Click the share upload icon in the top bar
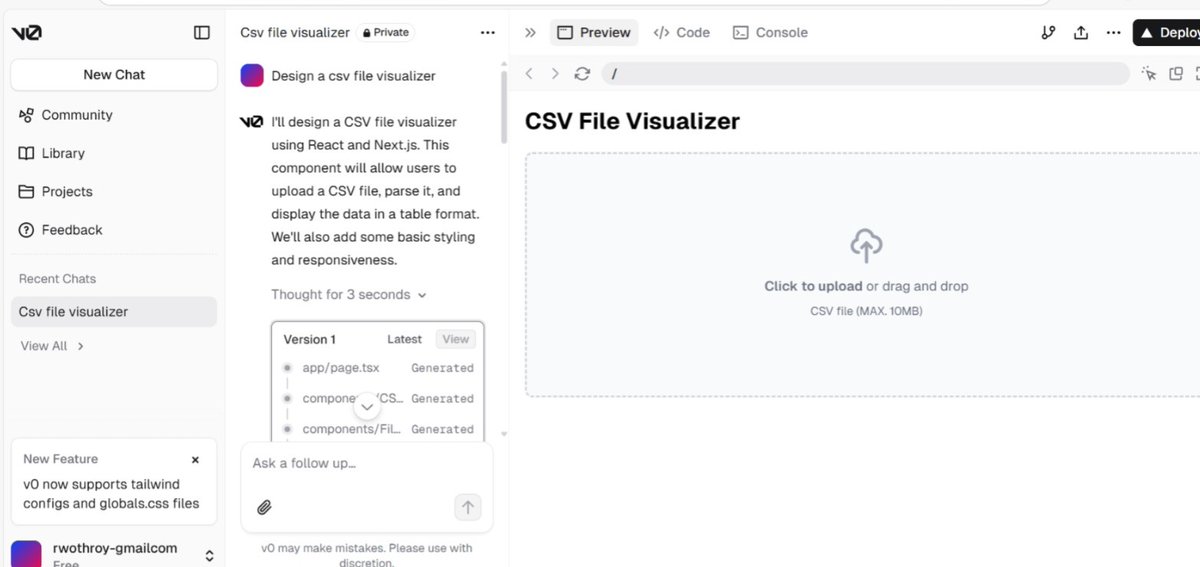This screenshot has height=567, width=1200. tap(1081, 33)
